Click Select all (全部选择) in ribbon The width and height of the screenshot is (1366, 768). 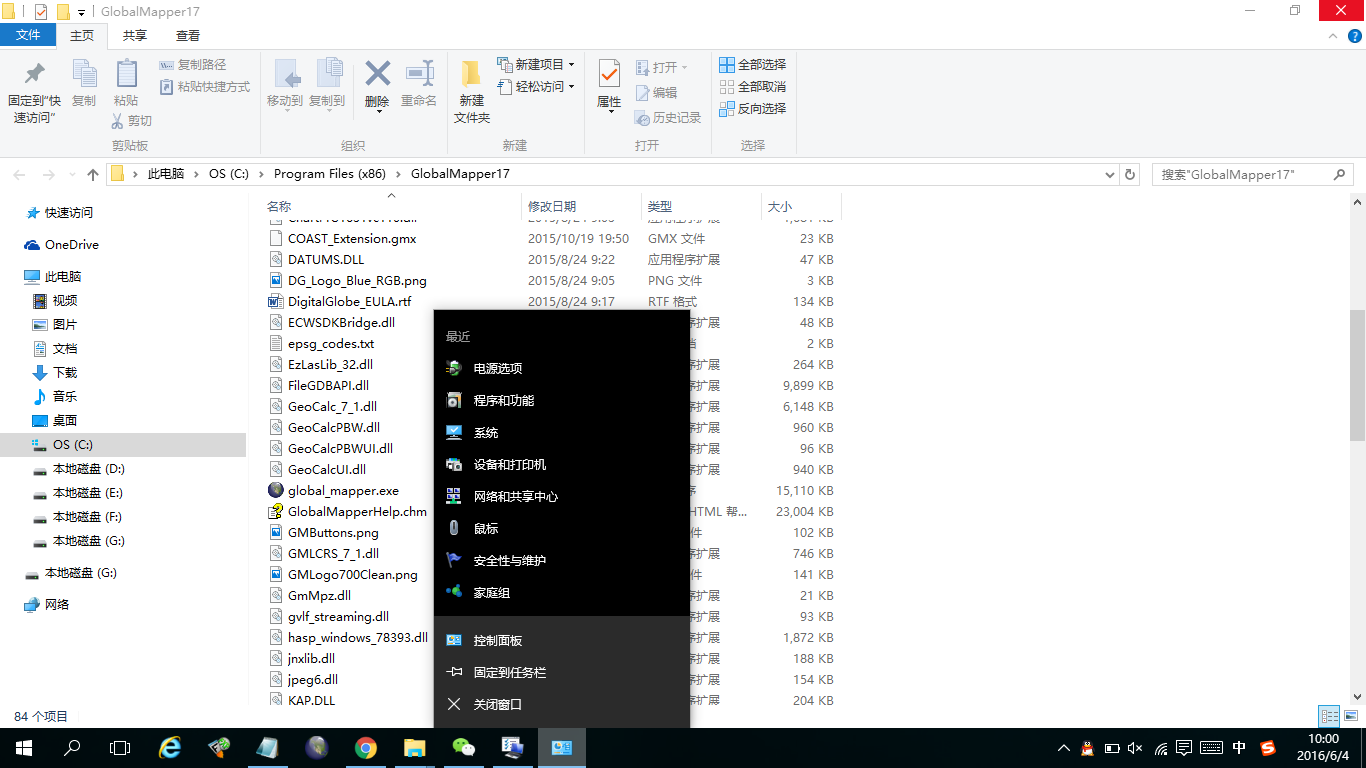(752, 64)
